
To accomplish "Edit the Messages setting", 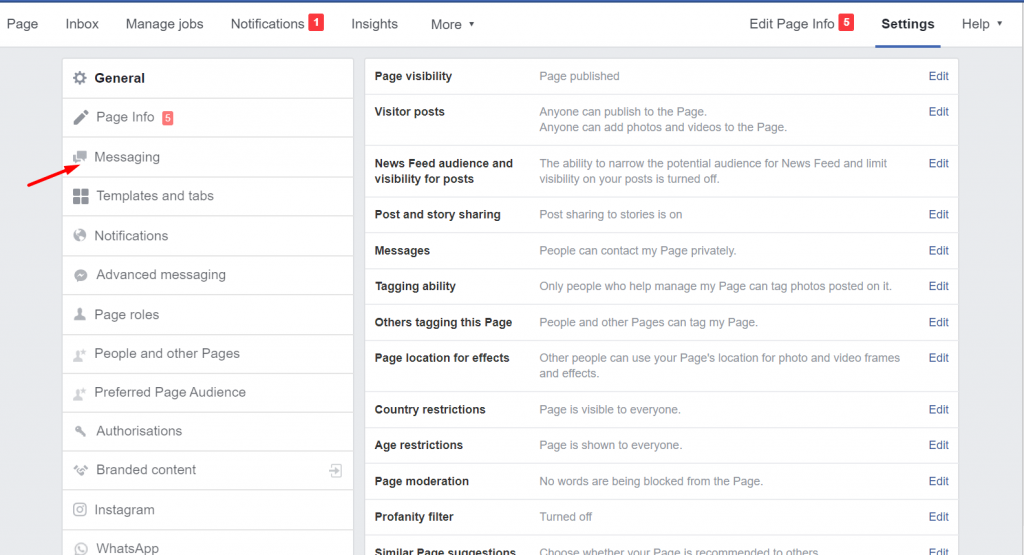I will point(938,251).
